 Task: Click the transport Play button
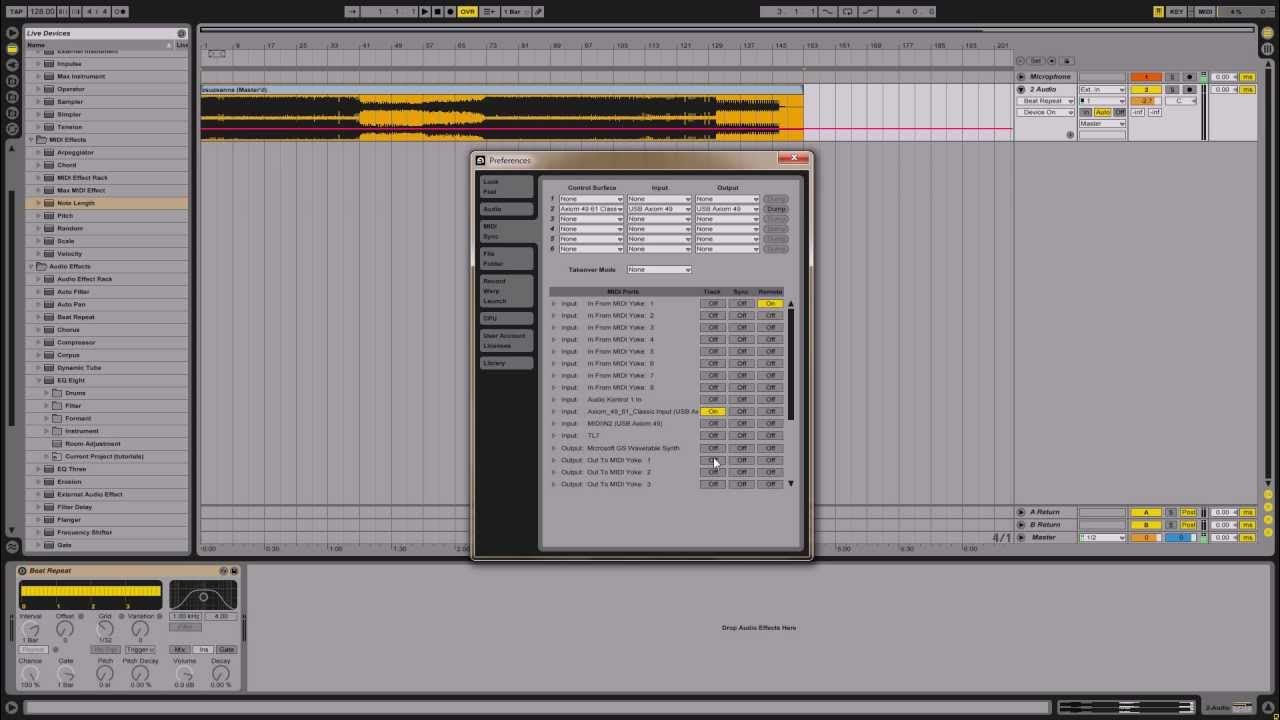pos(424,12)
